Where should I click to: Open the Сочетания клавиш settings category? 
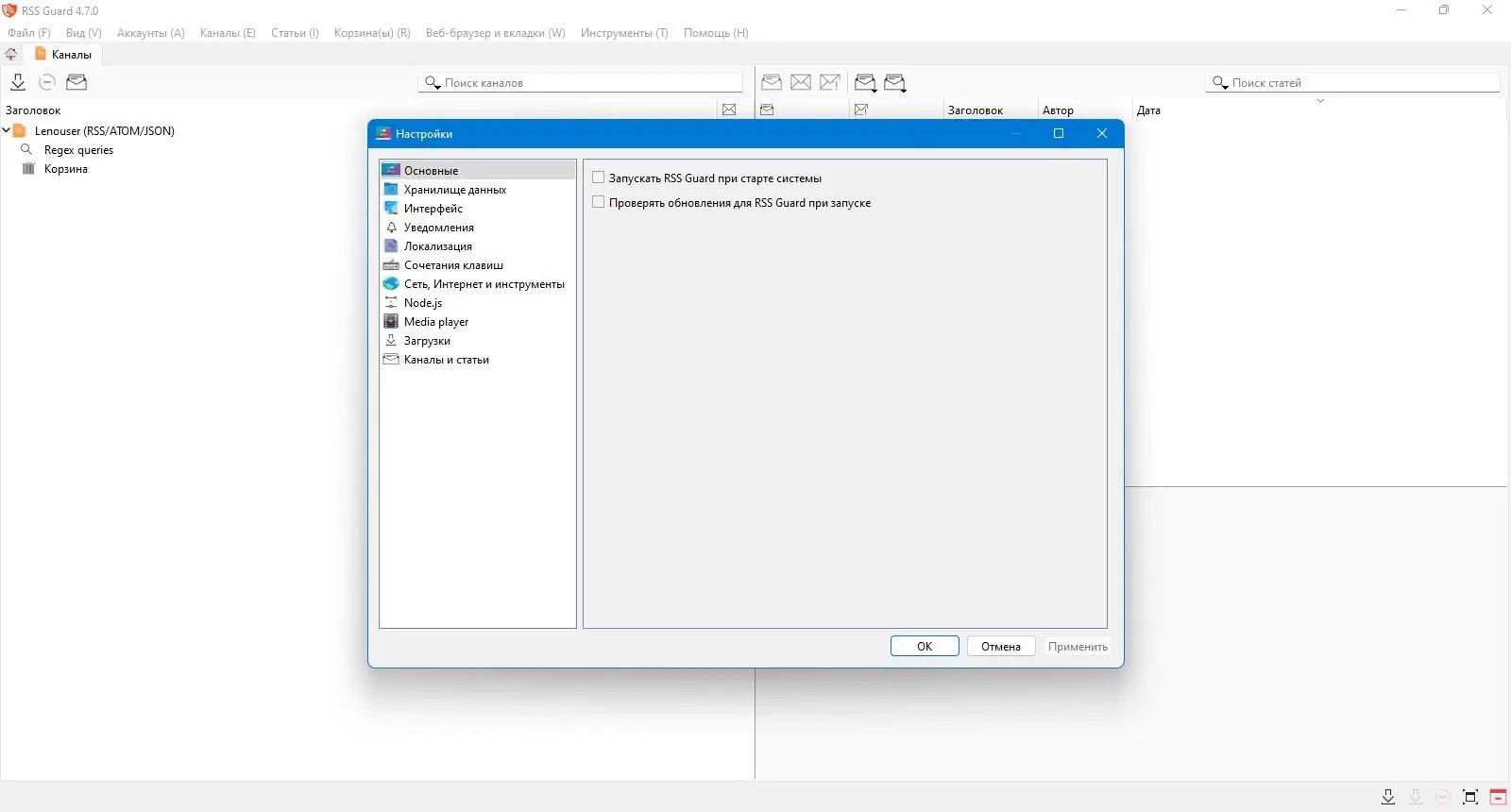[x=478, y=264]
